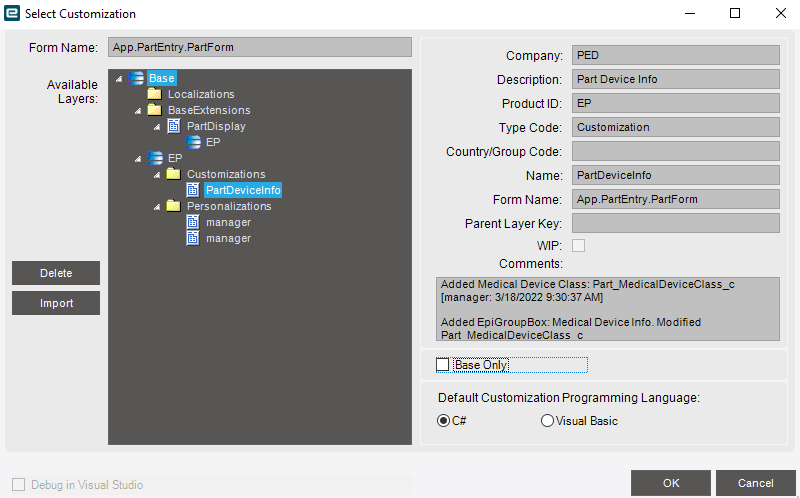
Task: Click the Base layer database icon
Action: (136, 78)
